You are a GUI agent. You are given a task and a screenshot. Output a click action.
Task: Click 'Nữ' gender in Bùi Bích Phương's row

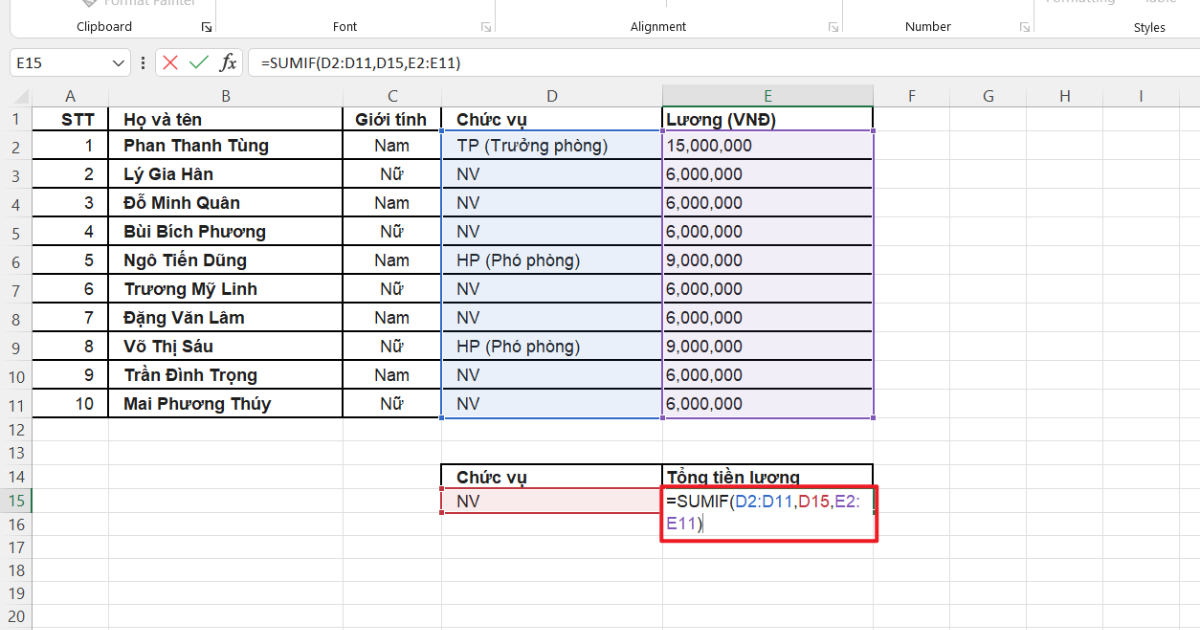[x=392, y=232]
